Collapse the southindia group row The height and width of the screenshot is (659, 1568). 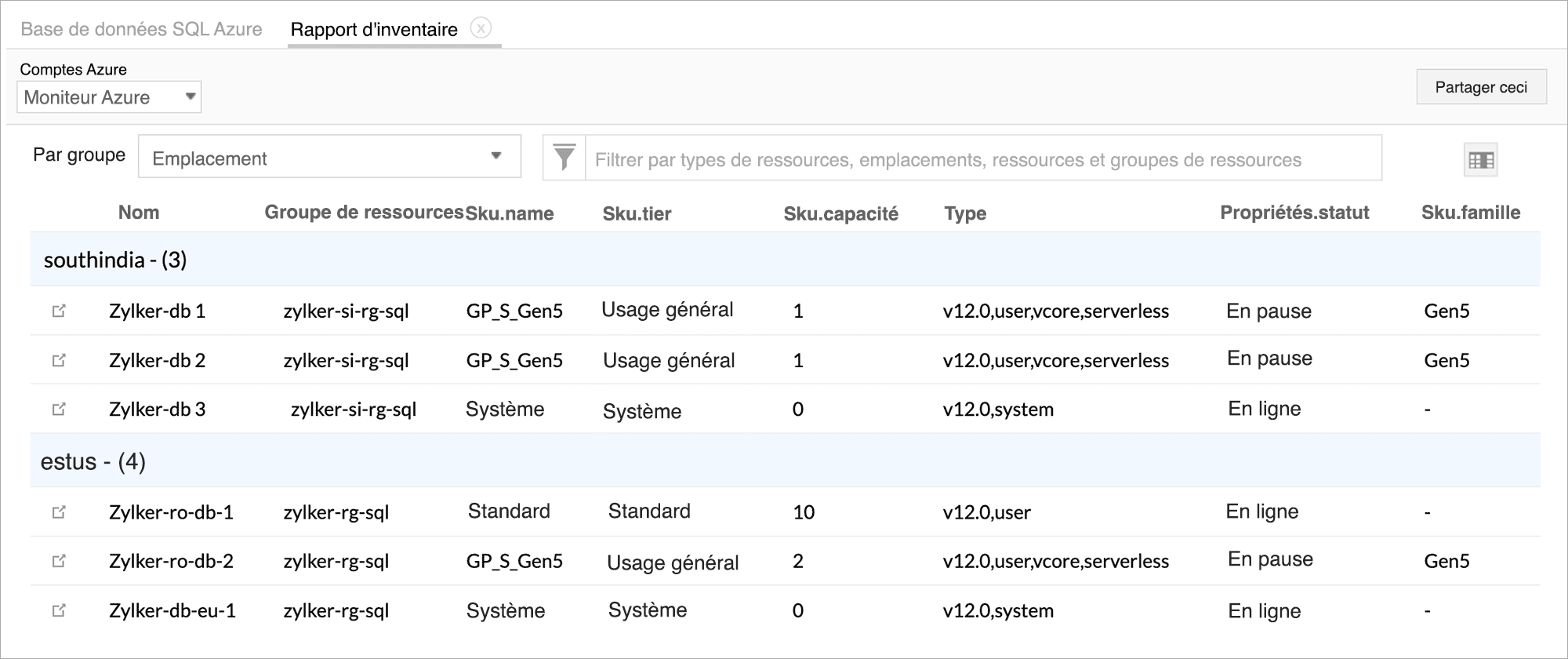point(115,260)
